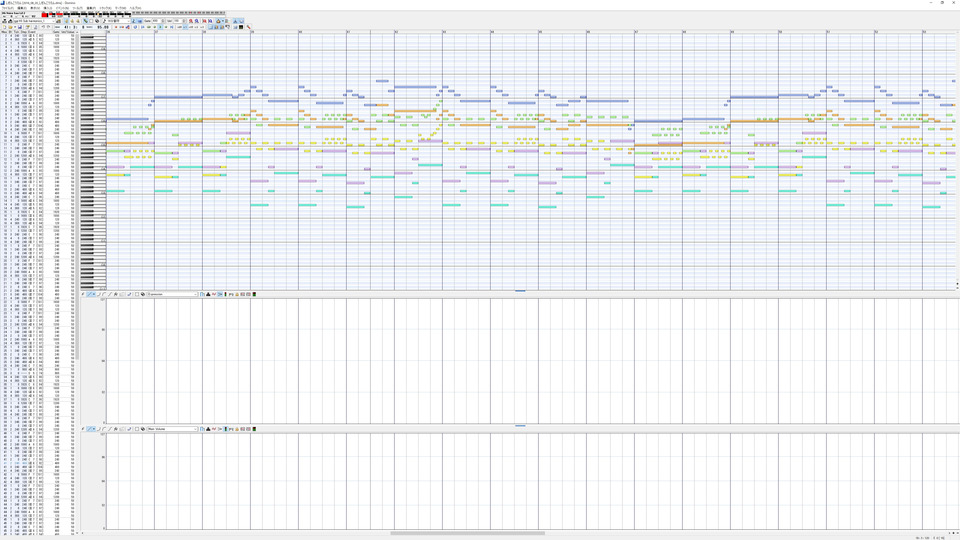Open the Main Volume controller dropdown
This screenshot has width=960, height=540.
pyautogui.click(x=171, y=429)
